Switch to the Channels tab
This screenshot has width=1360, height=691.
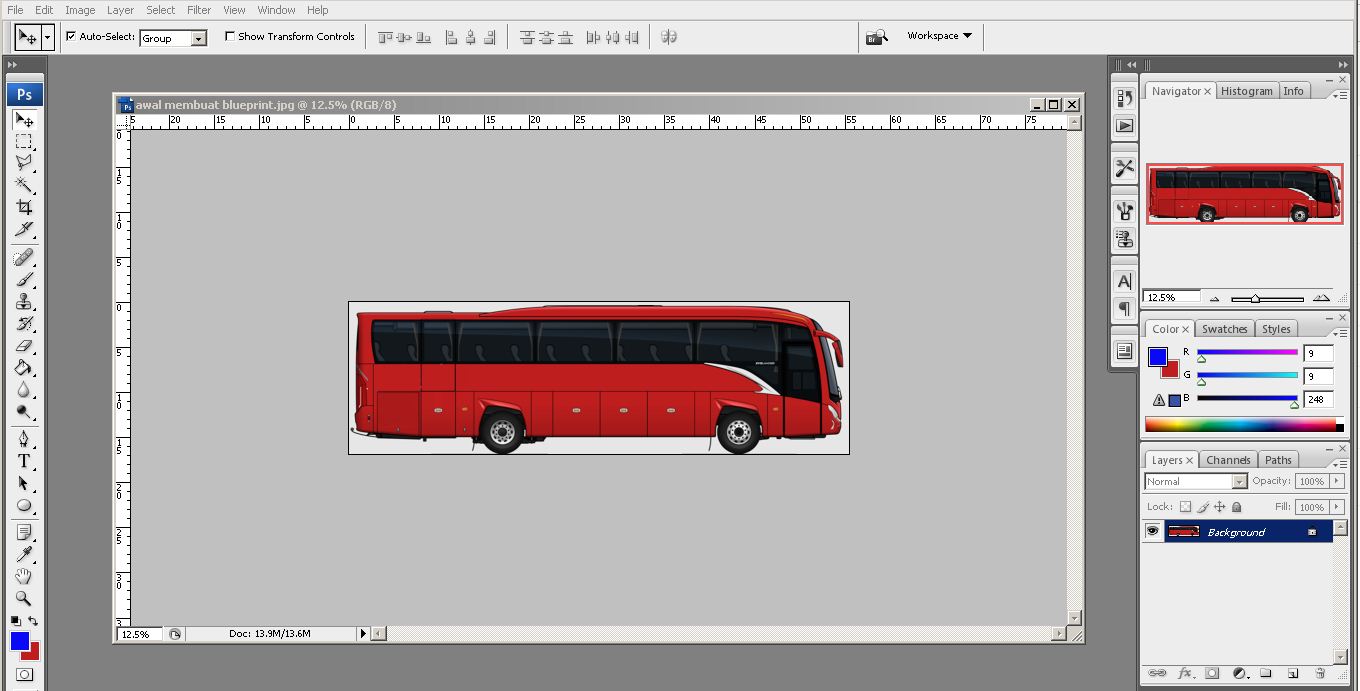[1228, 459]
